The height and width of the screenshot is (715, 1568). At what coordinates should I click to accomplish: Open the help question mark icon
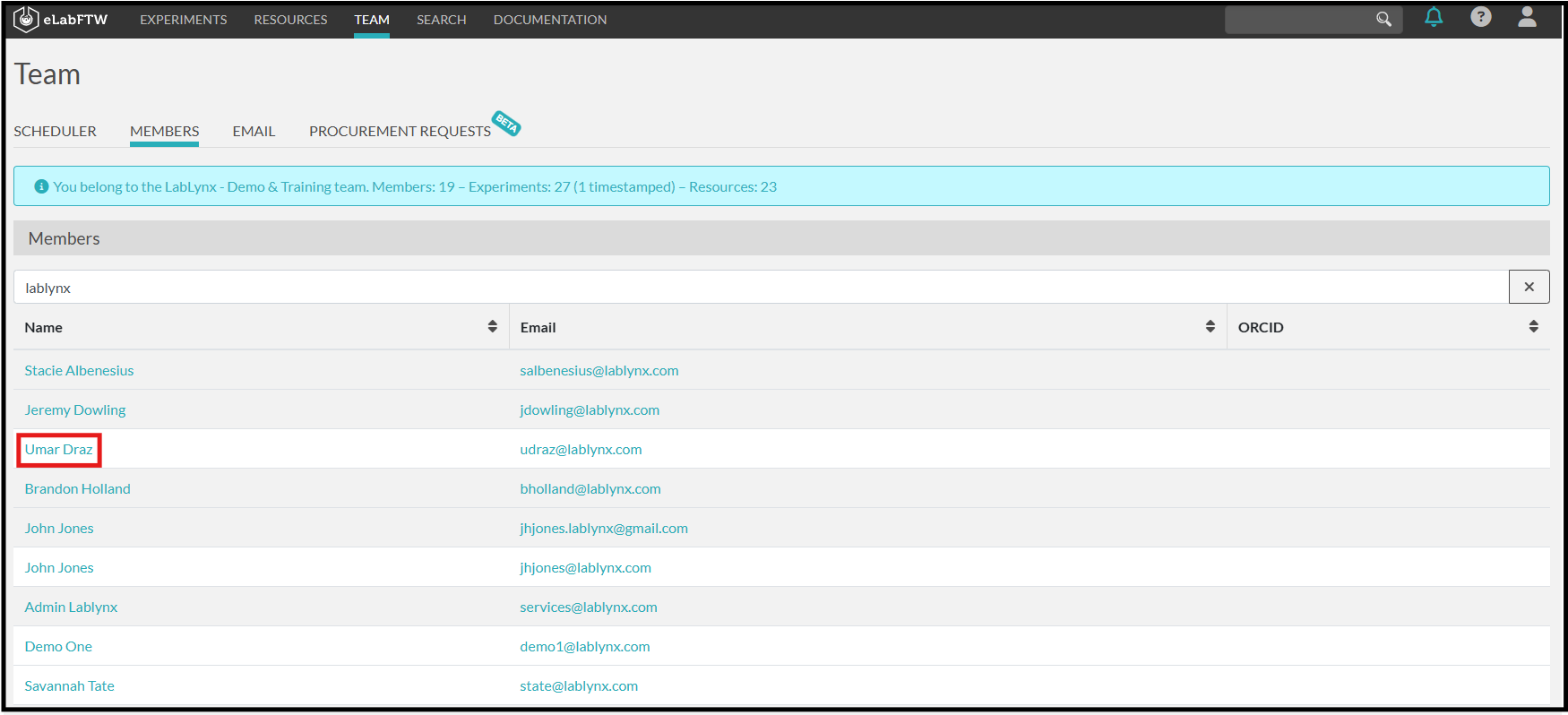1480,17
